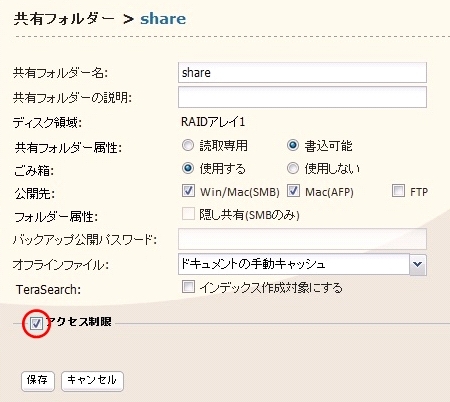The image size is (450, 402).
Task: Check the 隠し共有(SMBのみ) option
Action: click(188, 214)
